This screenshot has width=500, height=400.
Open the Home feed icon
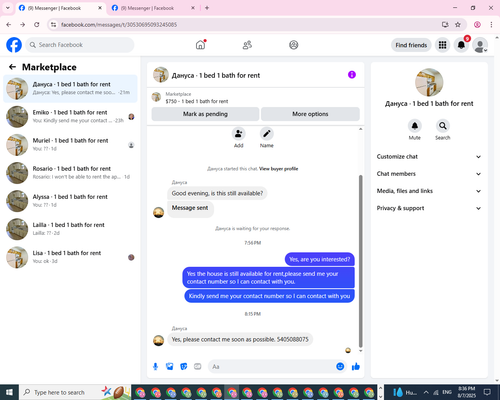(200, 45)
